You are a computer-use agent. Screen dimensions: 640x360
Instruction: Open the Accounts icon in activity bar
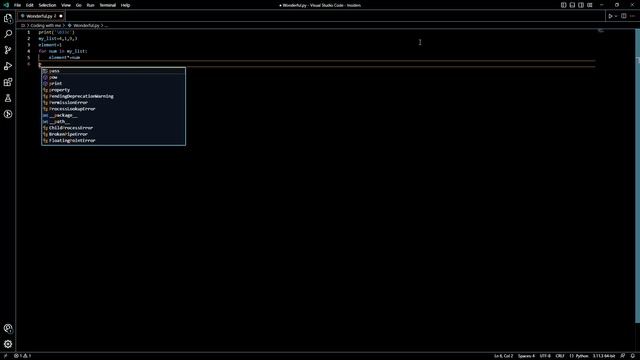tap(8, 329)
